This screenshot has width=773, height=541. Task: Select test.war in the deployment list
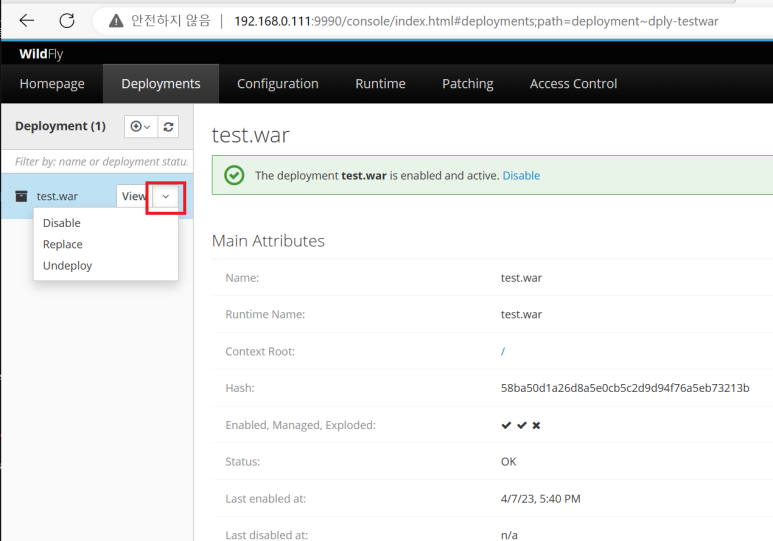click(x=57, y=196)
